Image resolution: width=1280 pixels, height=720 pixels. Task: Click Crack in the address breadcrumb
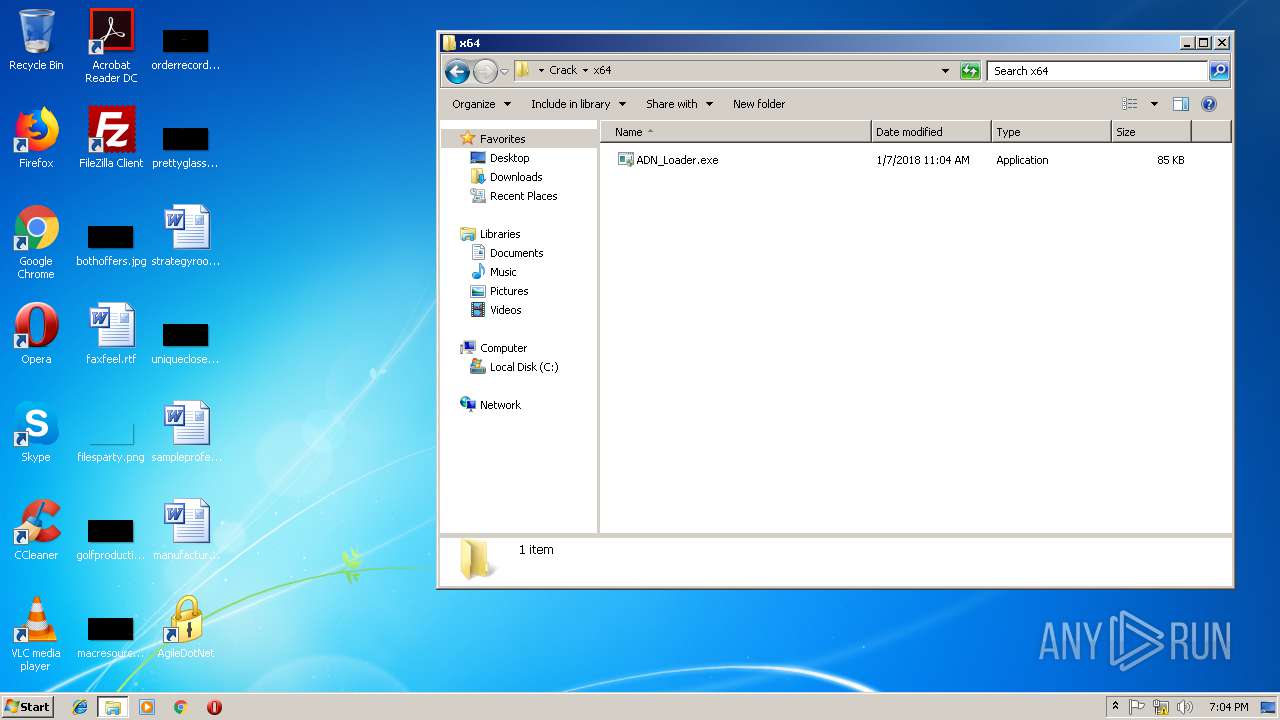pos(563,71)
